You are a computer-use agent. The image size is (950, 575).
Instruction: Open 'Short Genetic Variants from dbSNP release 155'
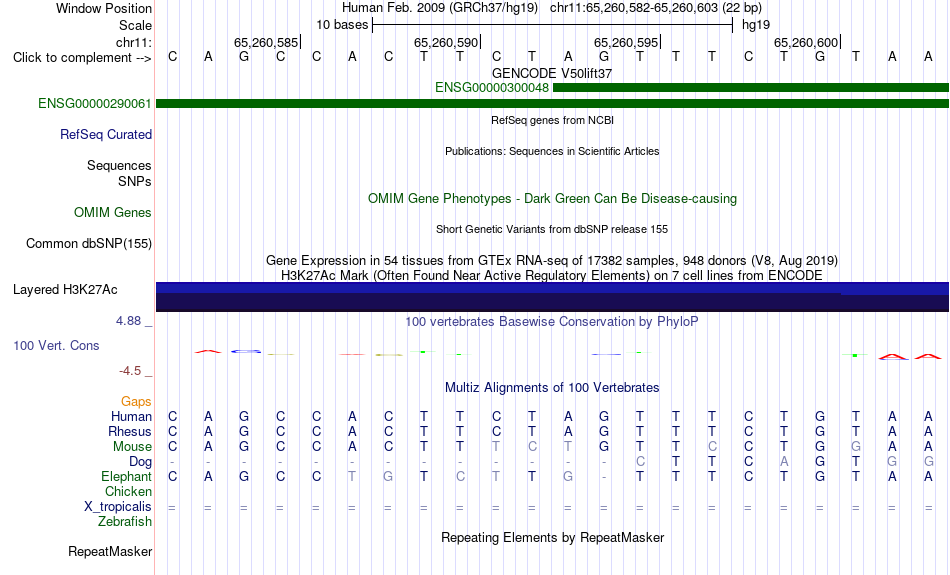tap(552, 230)
